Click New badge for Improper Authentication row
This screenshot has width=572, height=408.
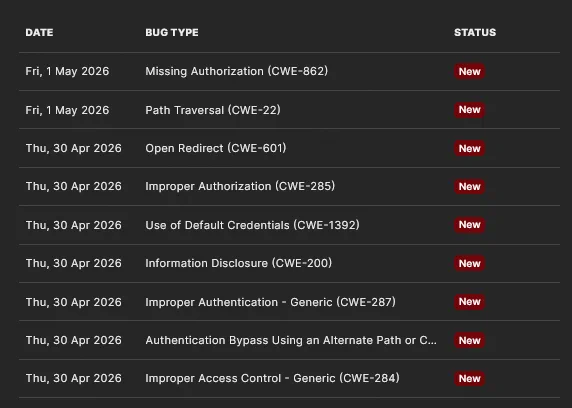469,301
